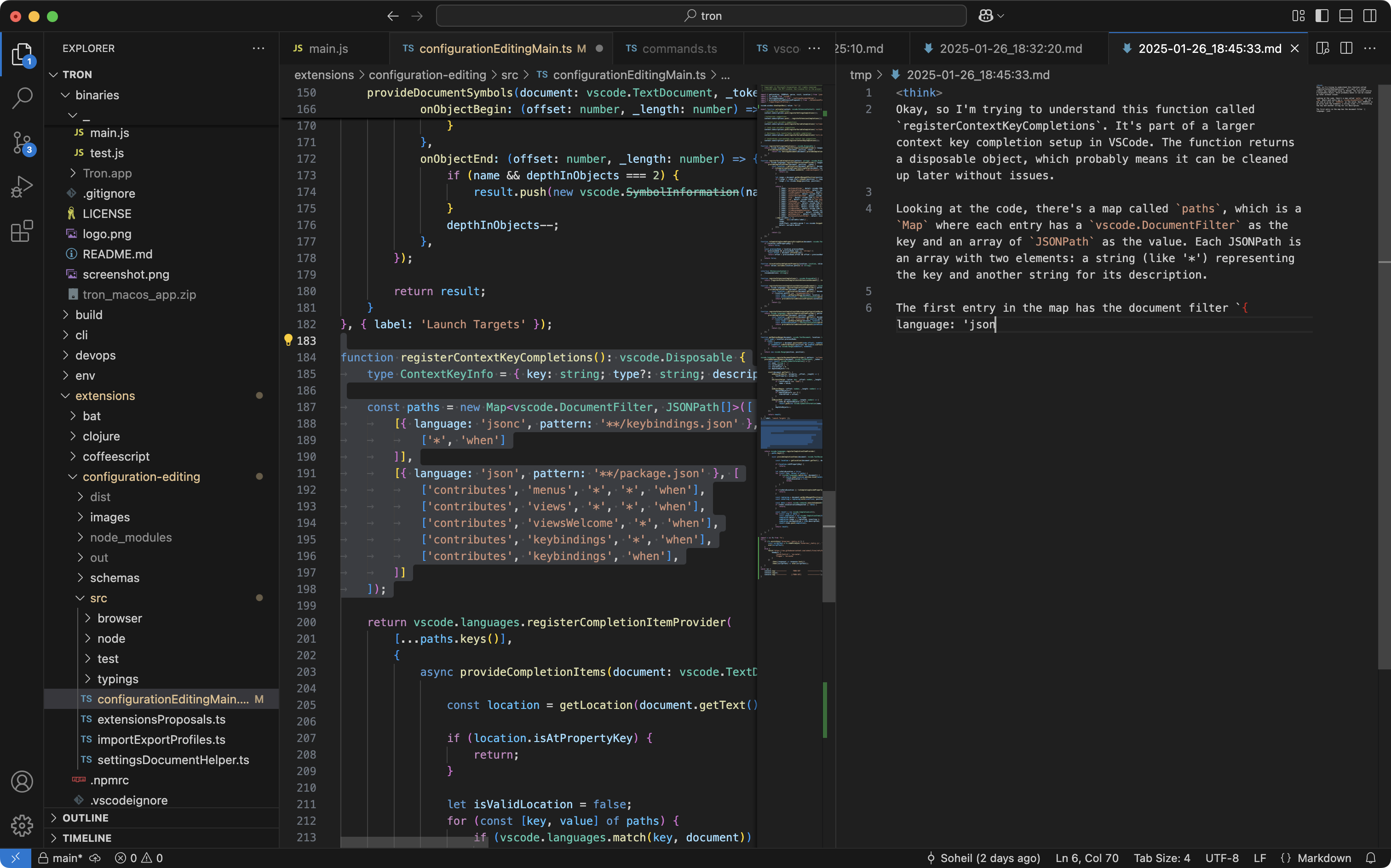The height and width of the screenshot is (868, 1391).
Task: Open Source Control view with 3 changes
Action: pos(22,143)
